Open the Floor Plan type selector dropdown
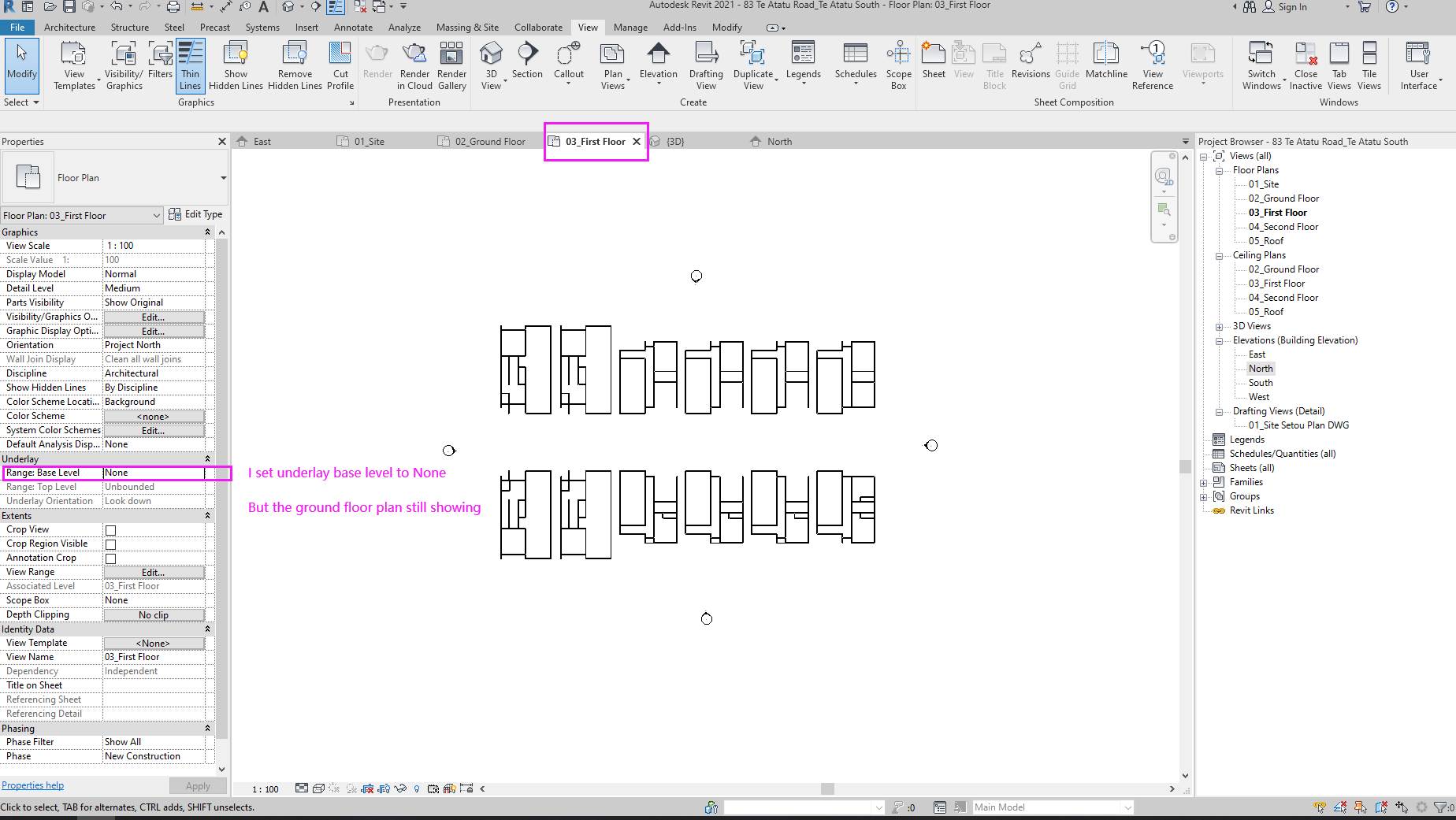Image resolution: width=1456 pixels, height=820 pixels. 157,214
